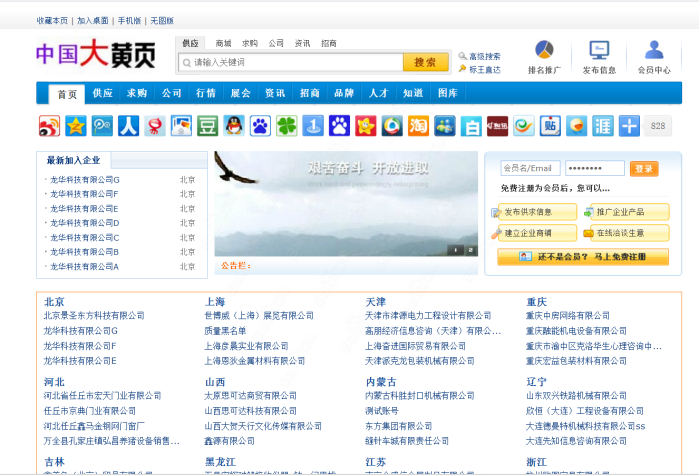The image size is (699, 475).
Task: Click the 建立企业商铺 button
Action: click(534, 233)
